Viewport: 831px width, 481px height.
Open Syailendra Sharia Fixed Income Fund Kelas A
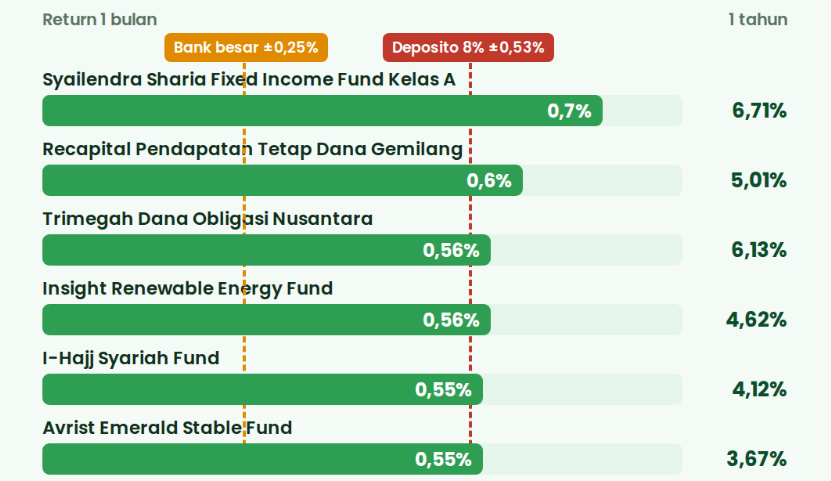pos(249,79)
